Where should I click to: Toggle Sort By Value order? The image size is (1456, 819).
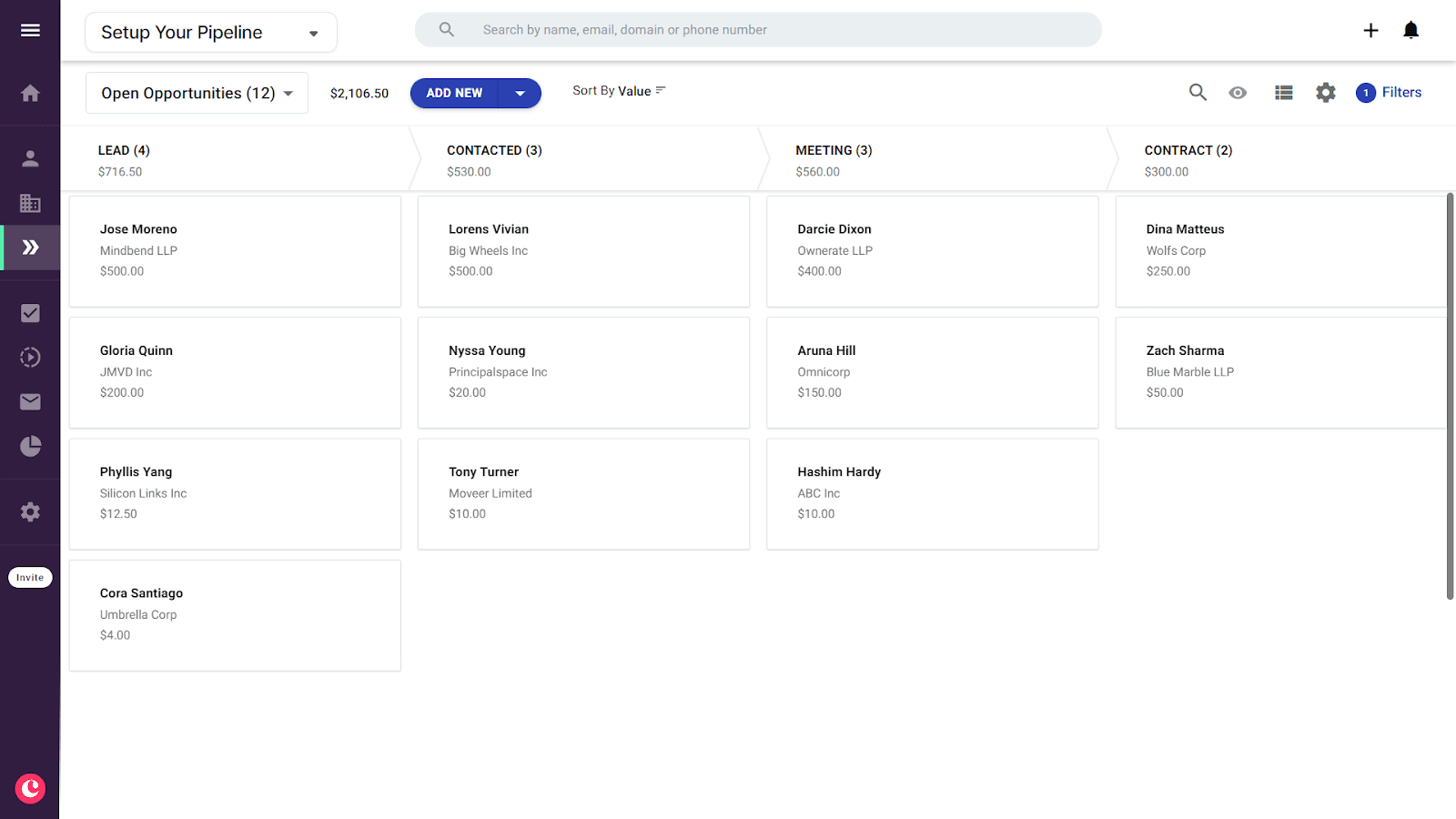click(619, 91)
